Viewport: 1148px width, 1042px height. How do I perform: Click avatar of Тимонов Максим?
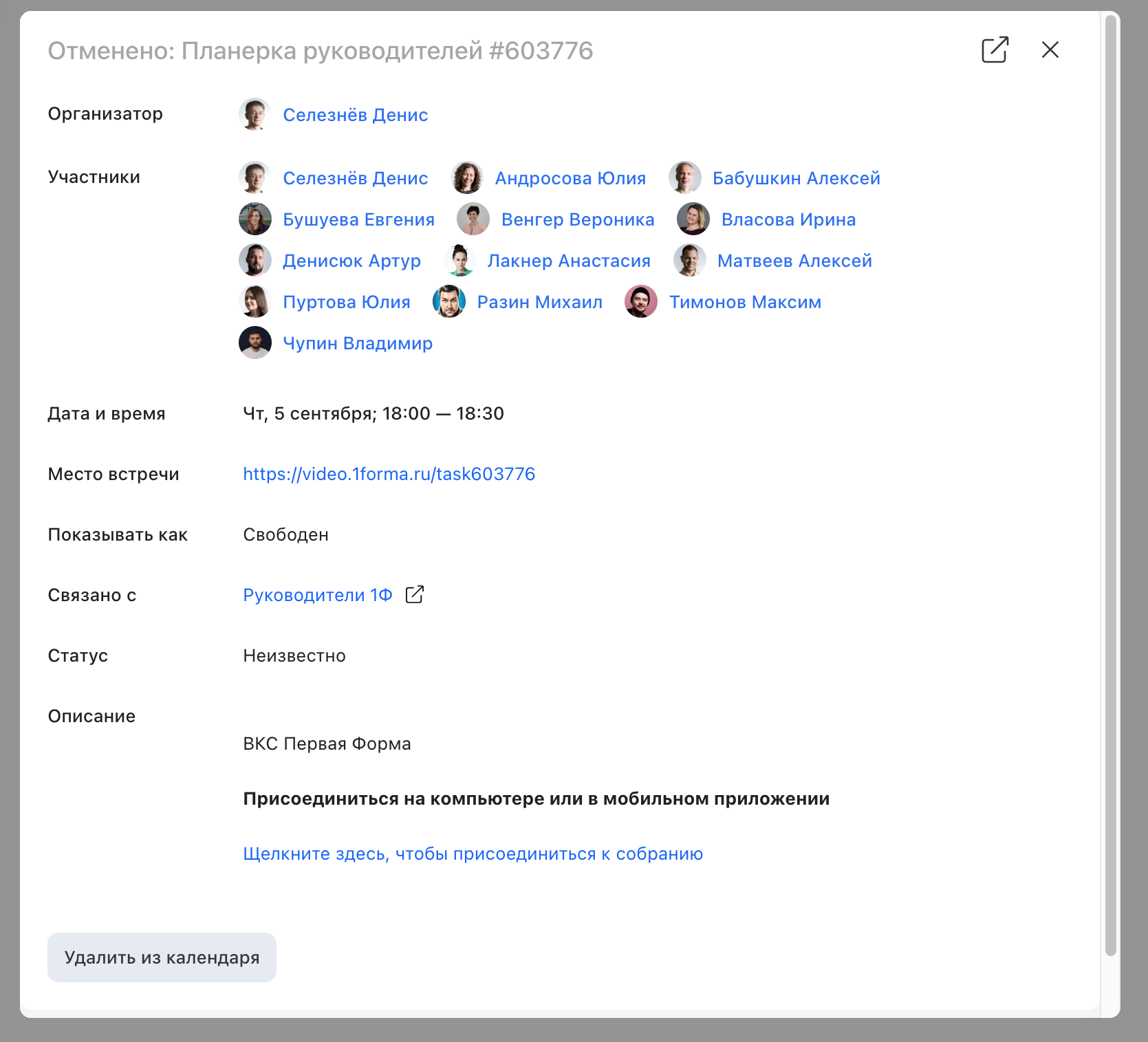[641, 301]
